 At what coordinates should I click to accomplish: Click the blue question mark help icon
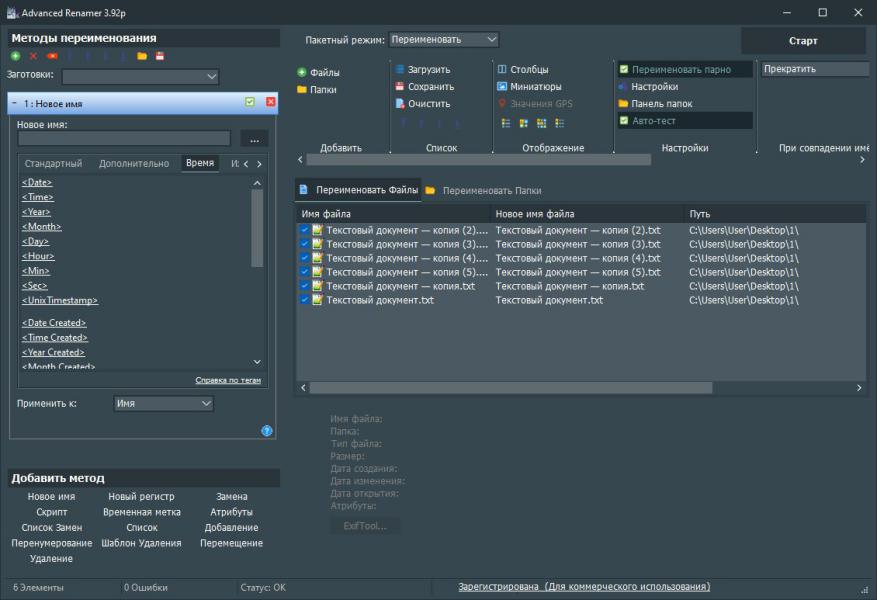267,431
